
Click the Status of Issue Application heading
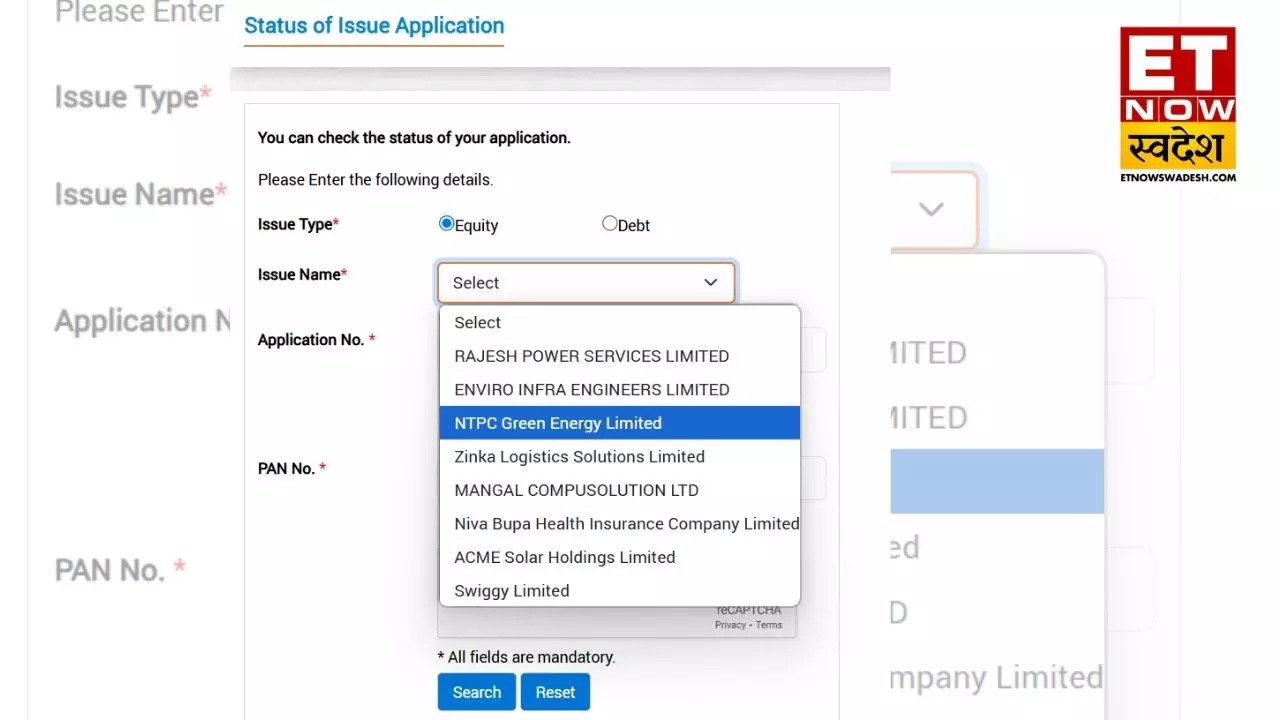[374, 26]
